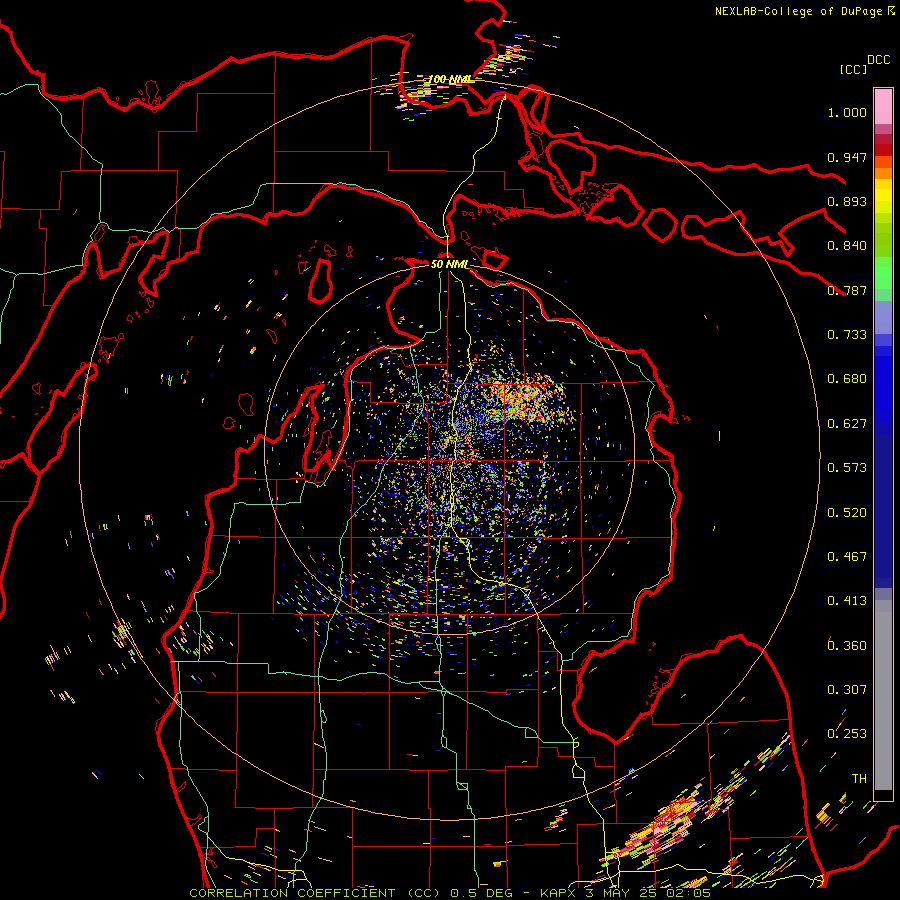The image size is (900, 900).
Task: Click the 1.000 scale value
Action: click(x=847, y=112)
